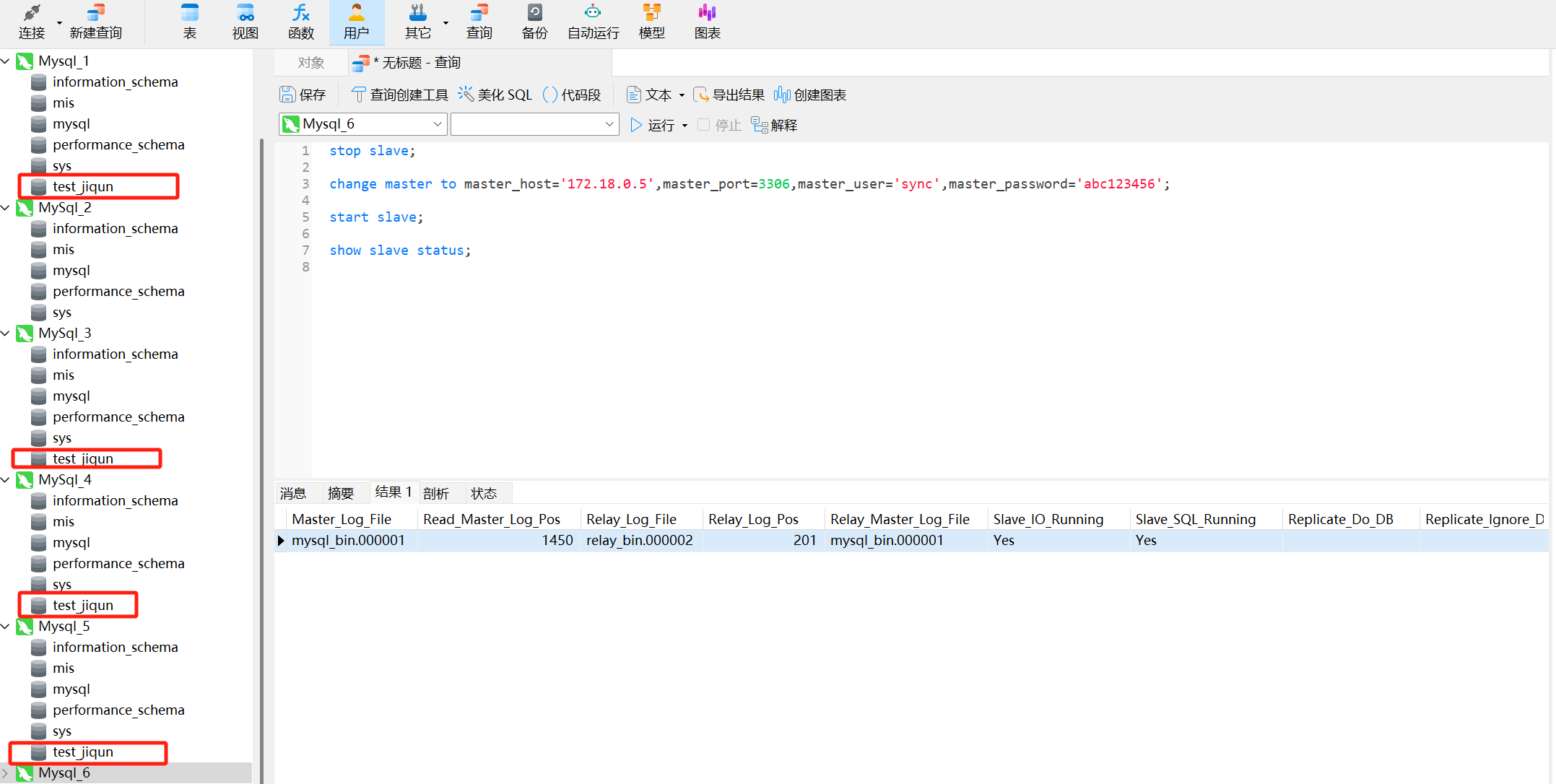This screenshot has height=784, width=1556.
Task: Open the Mysql_6 connection dropdown
Action: pos(437,124)
